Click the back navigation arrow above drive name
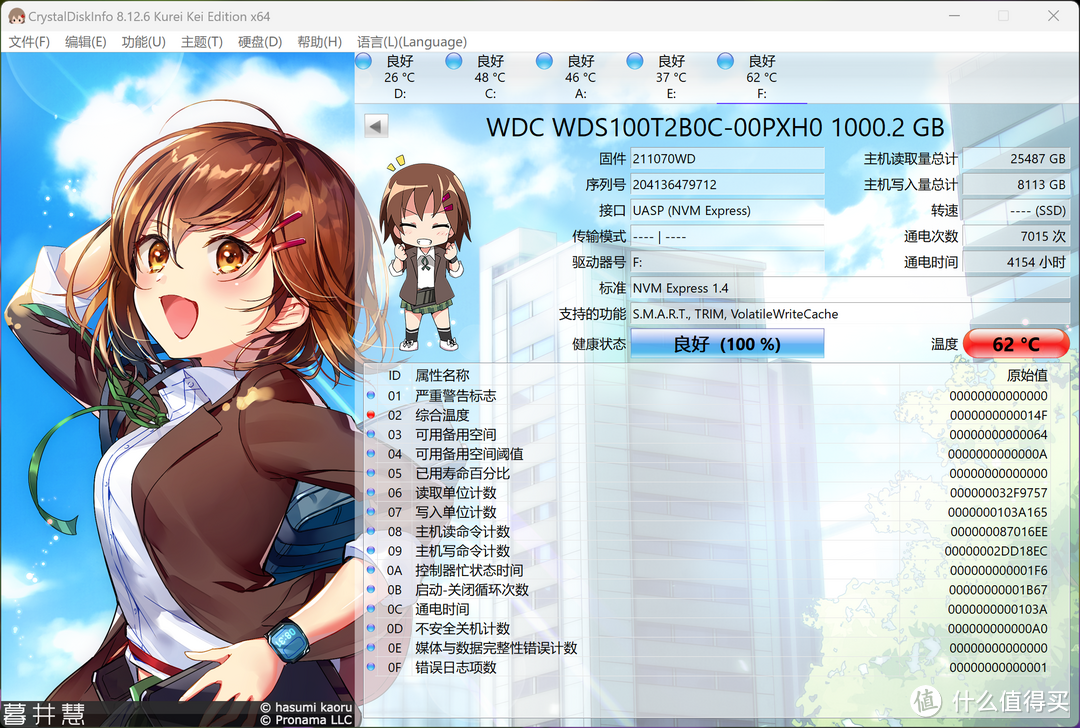The width and height of the screenshot is (1080, 728). pos(375,126)
